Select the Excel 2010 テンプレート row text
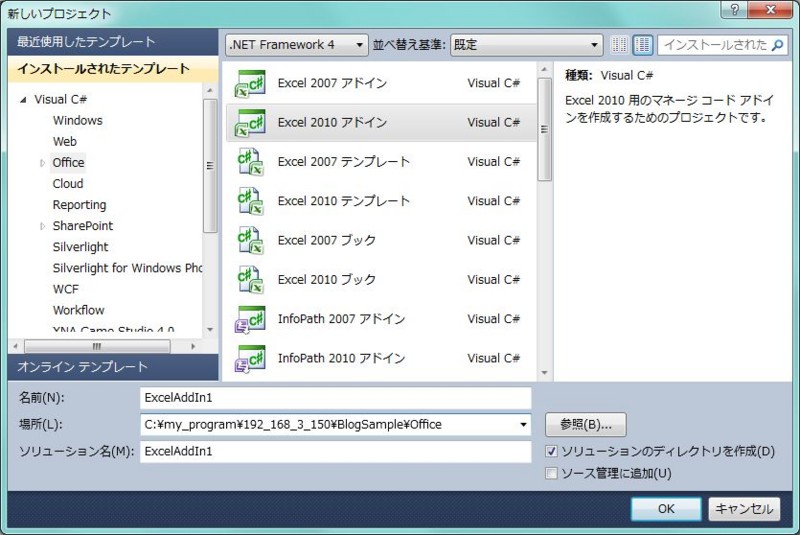The image size is (800, 535). 343,201
